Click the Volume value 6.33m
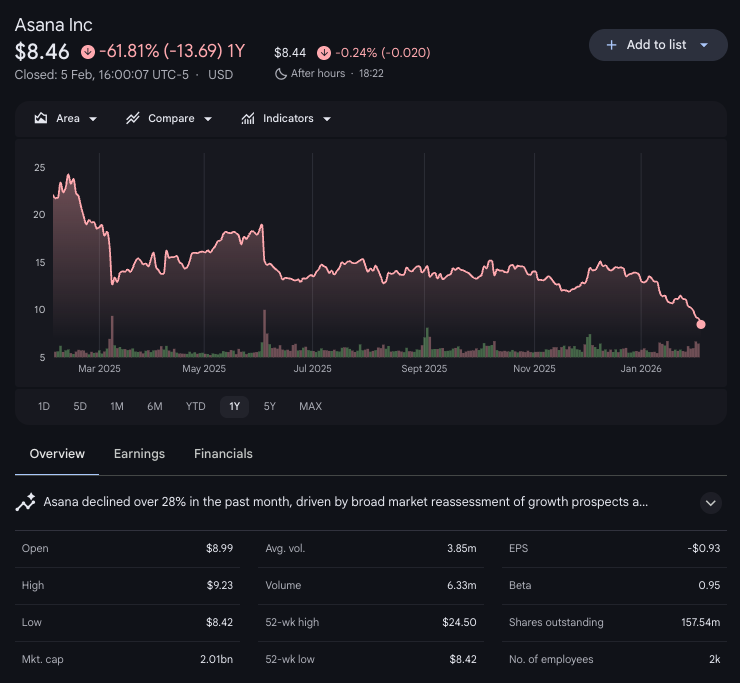This screenshot has width=740, height=683. (462, 585)
